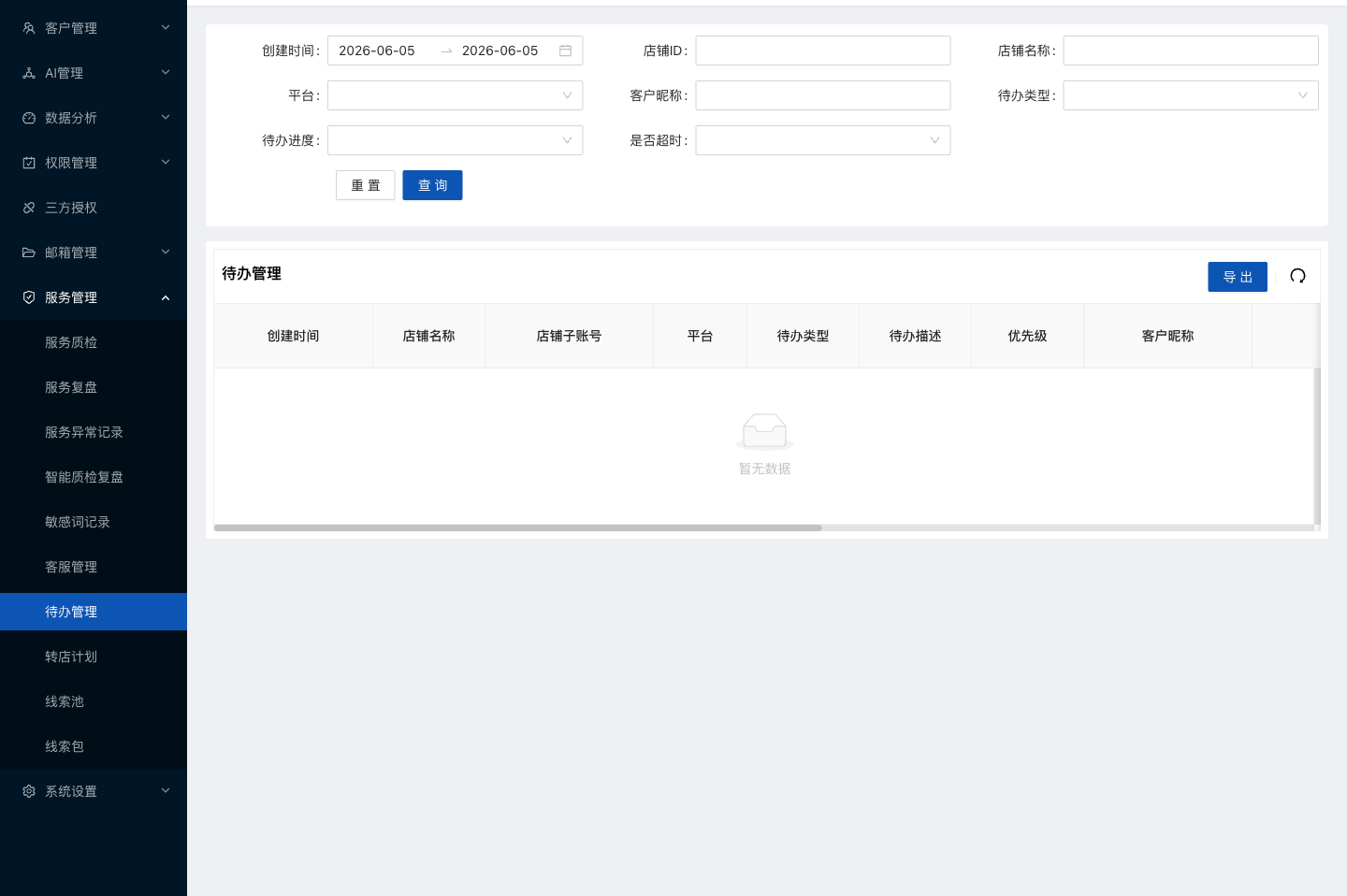Click the 数据分析 sidebar icon
The image size is (1347, 896).
tap(29, 118)
